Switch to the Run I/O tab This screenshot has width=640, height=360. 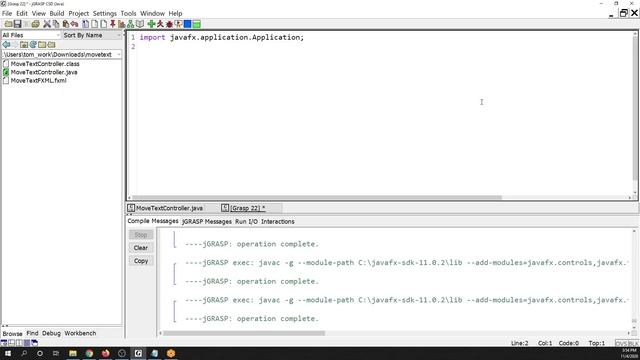(x=246, y=222)
